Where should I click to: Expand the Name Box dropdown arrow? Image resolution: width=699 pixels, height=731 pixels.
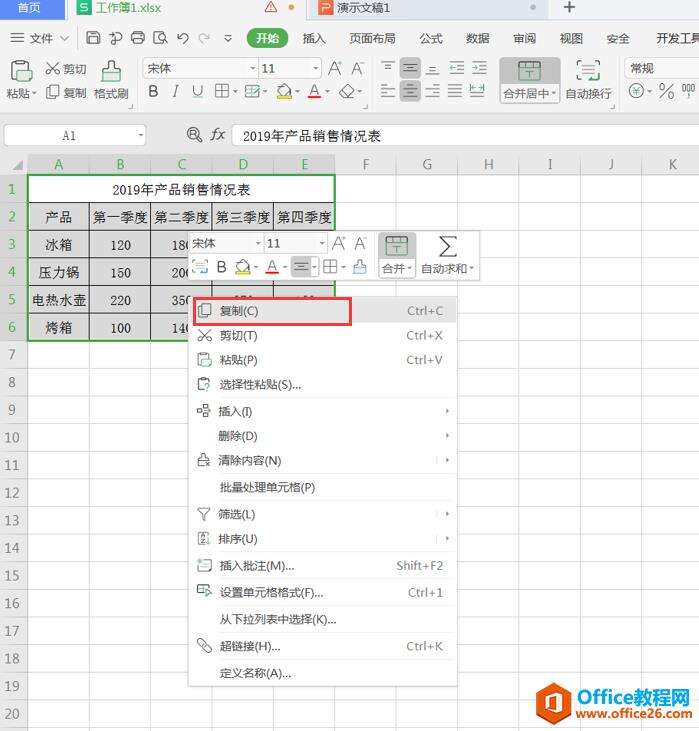140,136
